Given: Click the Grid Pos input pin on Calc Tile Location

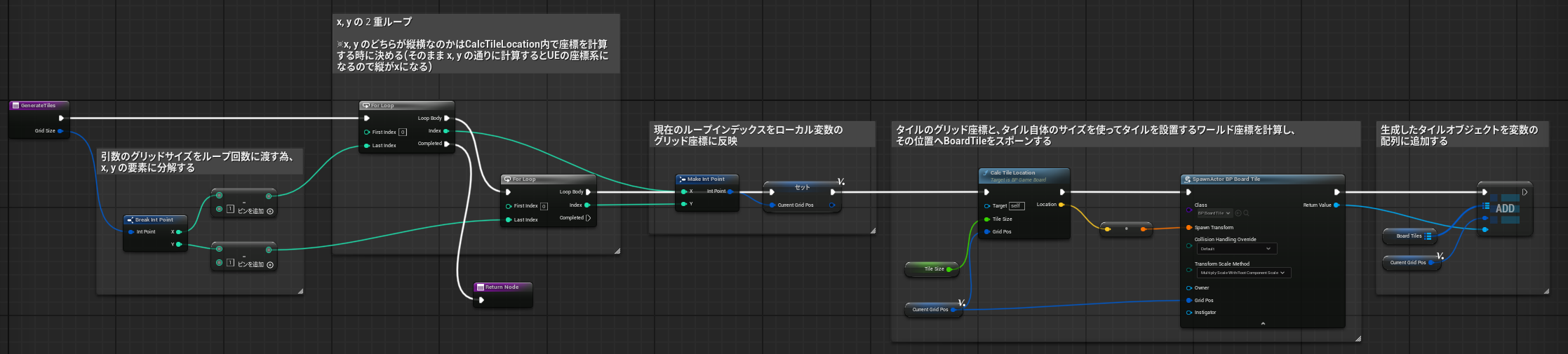Looking at the screenshot, I should [987, 232].
